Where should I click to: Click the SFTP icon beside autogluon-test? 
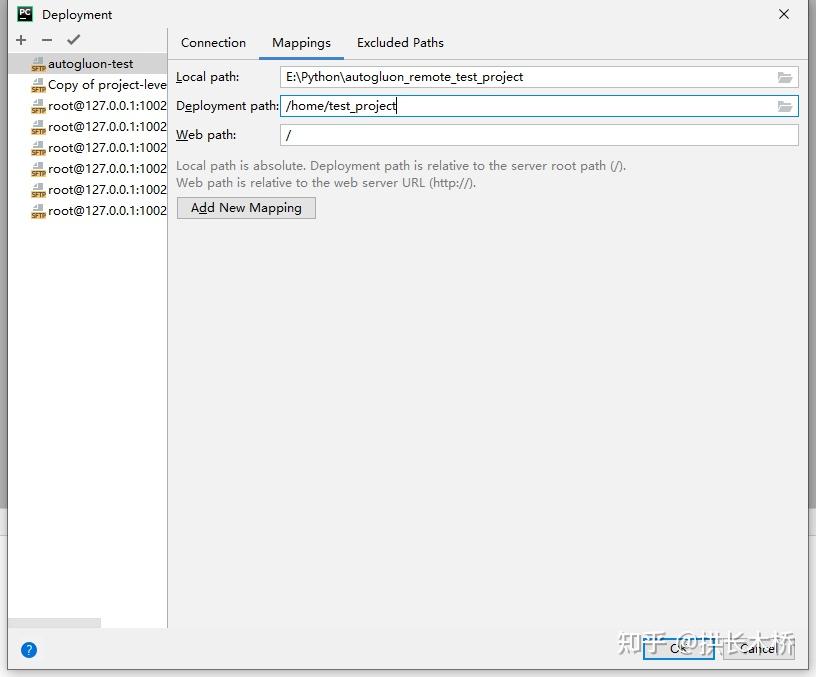coord(38,63)
